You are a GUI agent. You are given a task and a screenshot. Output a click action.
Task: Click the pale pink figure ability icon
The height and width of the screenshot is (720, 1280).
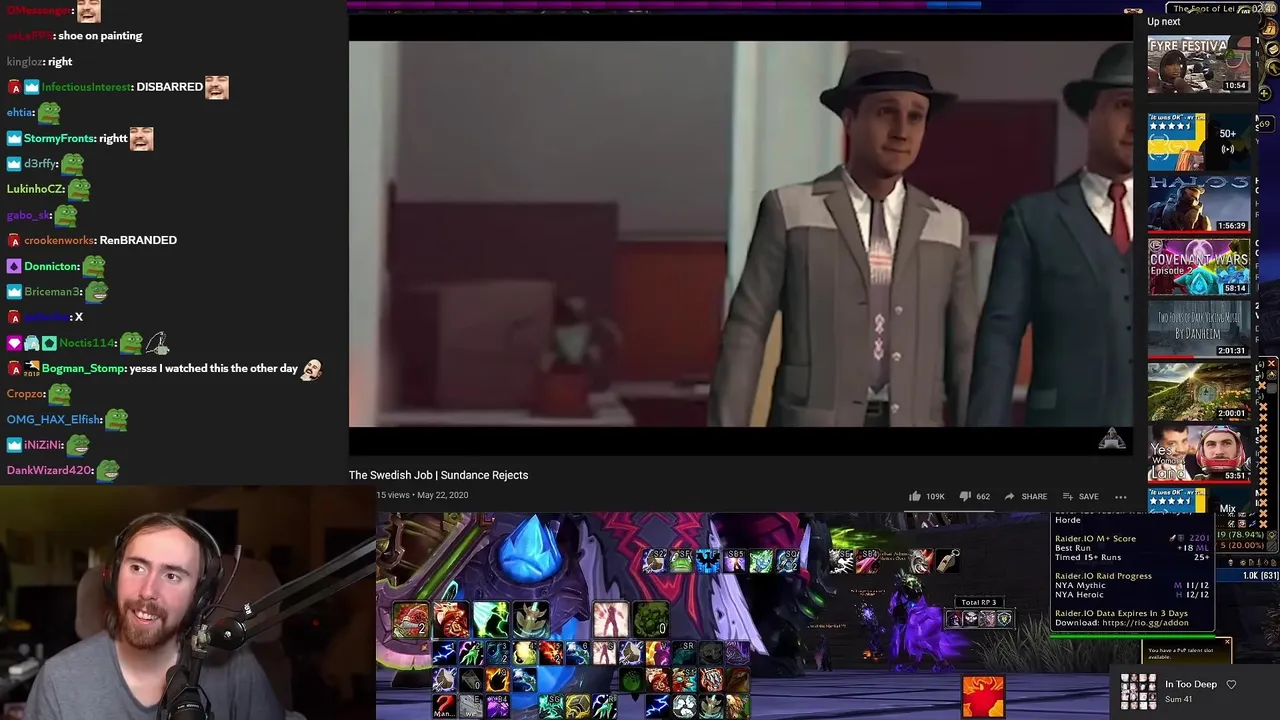pos(610,619)
